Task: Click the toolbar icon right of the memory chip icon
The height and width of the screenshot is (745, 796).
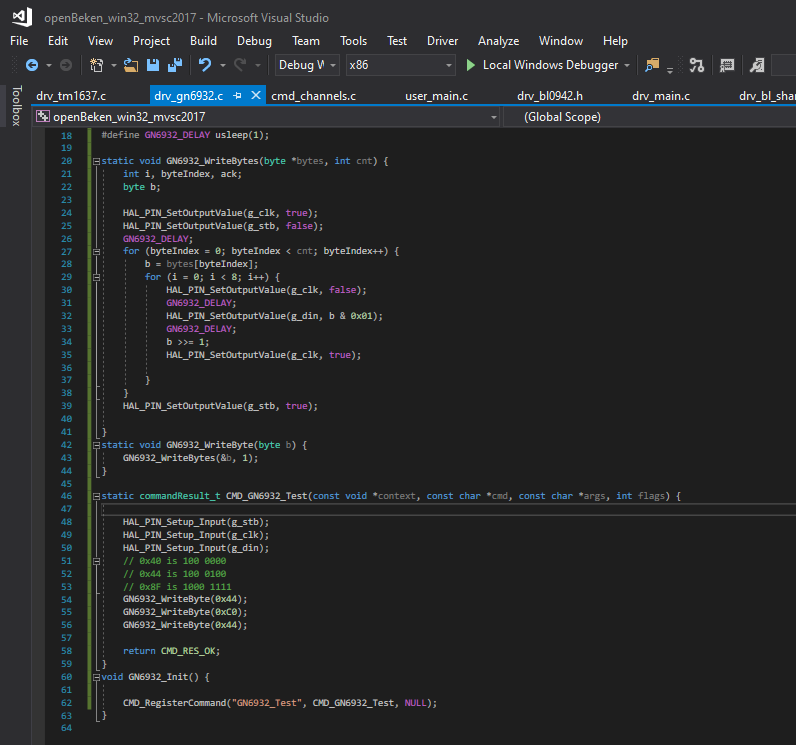Action: (x=757, y=65)
